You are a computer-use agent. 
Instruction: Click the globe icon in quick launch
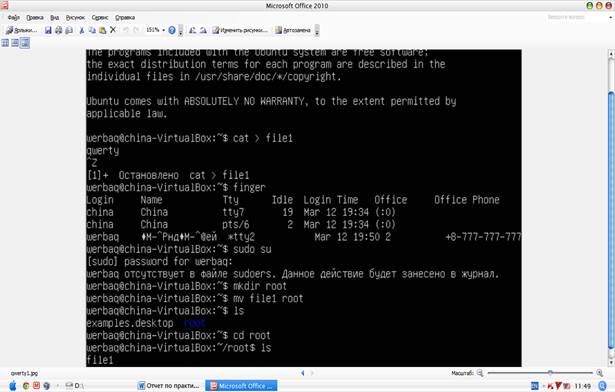[x=47, y=386]
